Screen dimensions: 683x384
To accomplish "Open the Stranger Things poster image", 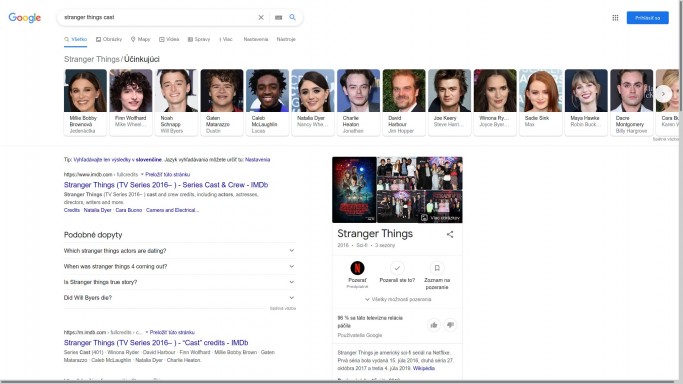I will 354,190.
